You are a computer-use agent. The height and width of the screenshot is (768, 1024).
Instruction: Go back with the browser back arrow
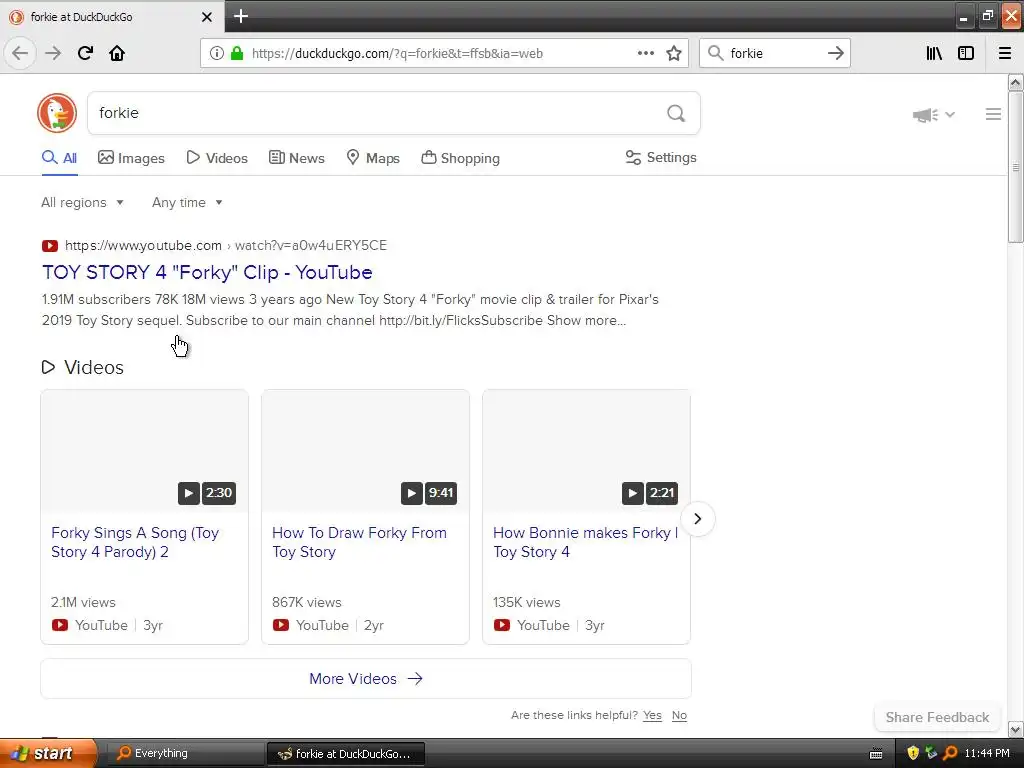pyautogui.click(x=20, y=53)
